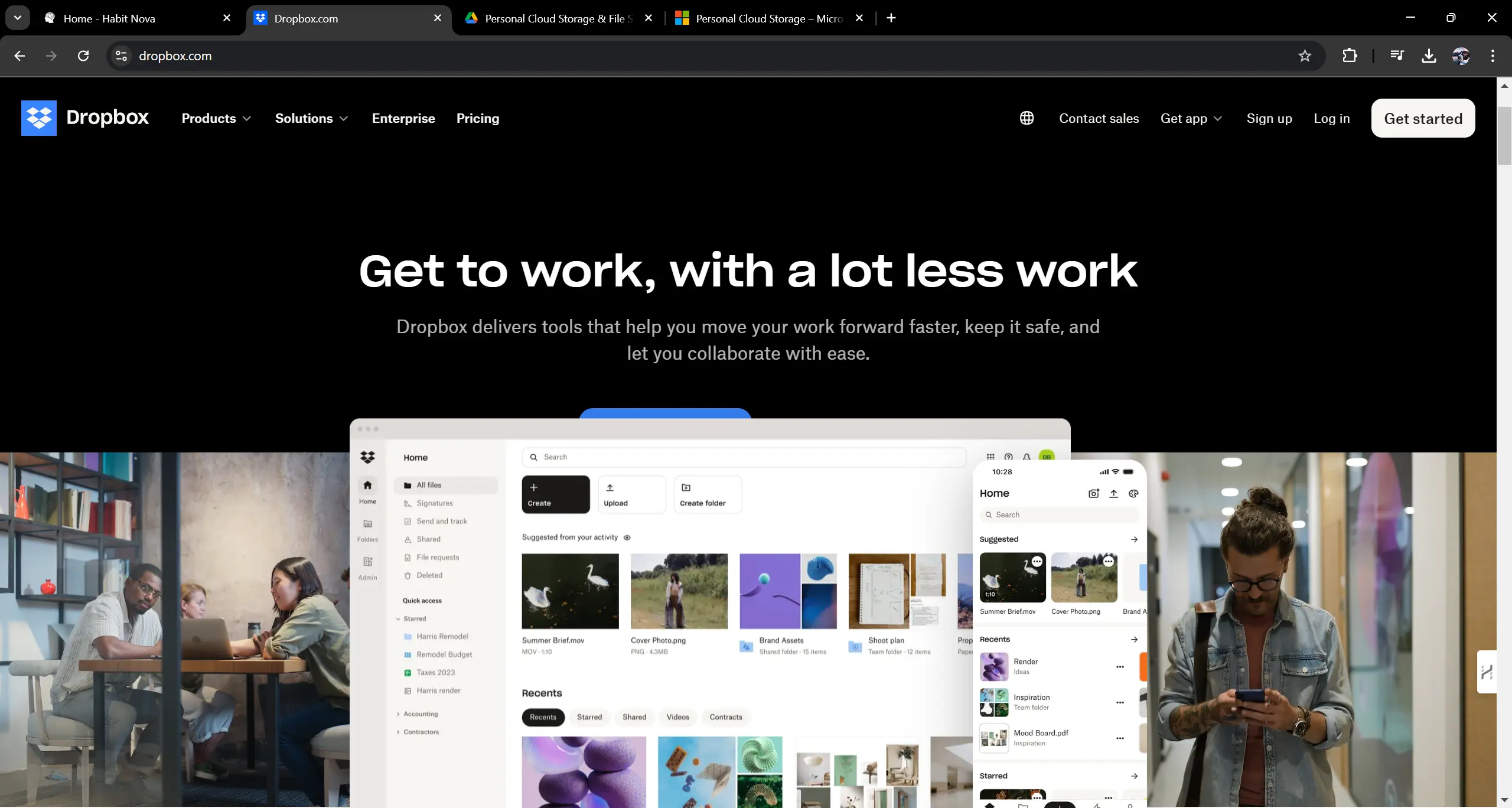Click the notification bell in desktop preview
This screenshot has height=808, width=1512.
pos(1027,457)
